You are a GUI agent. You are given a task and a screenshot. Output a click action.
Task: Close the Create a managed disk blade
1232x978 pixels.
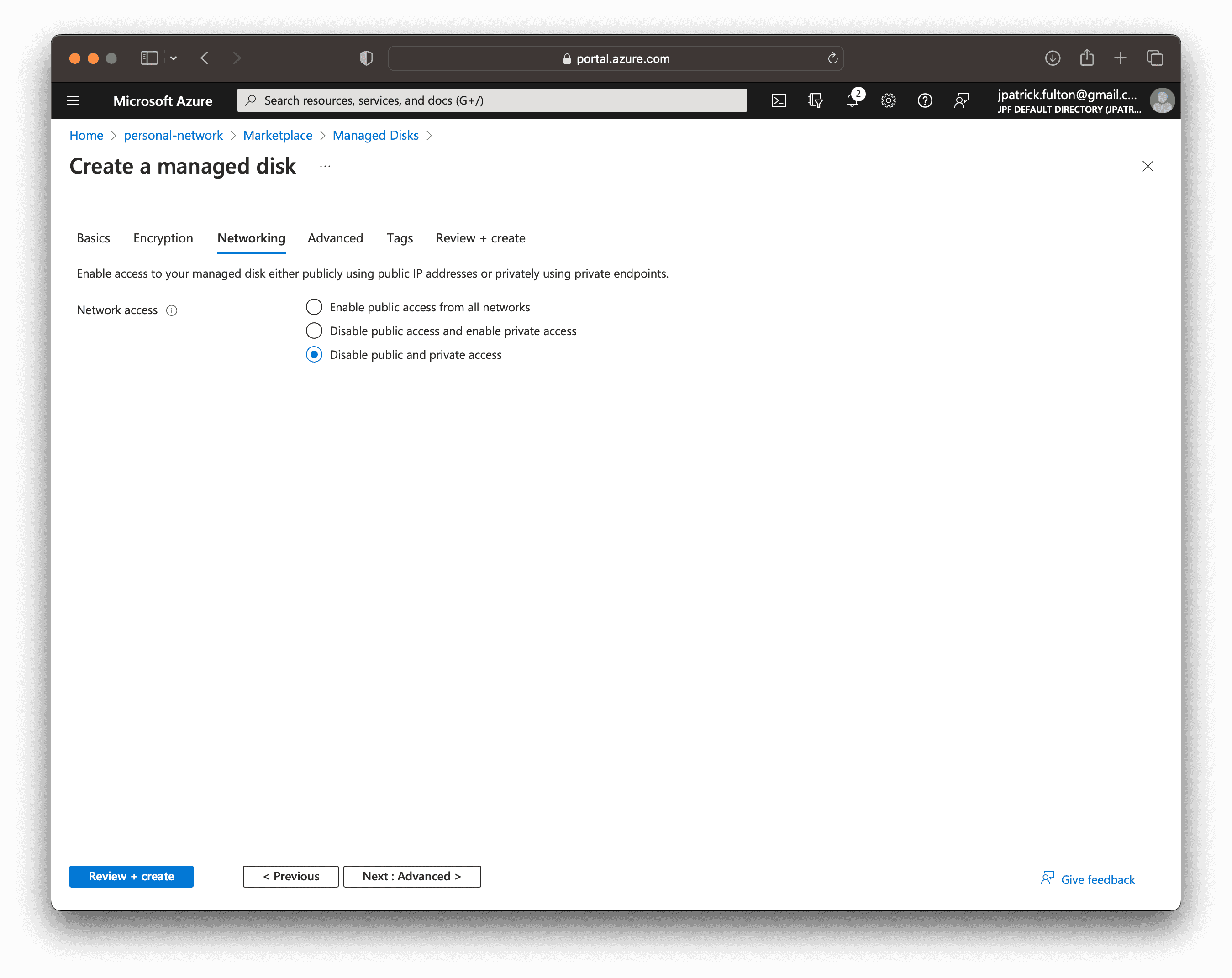pos(1148,166)
